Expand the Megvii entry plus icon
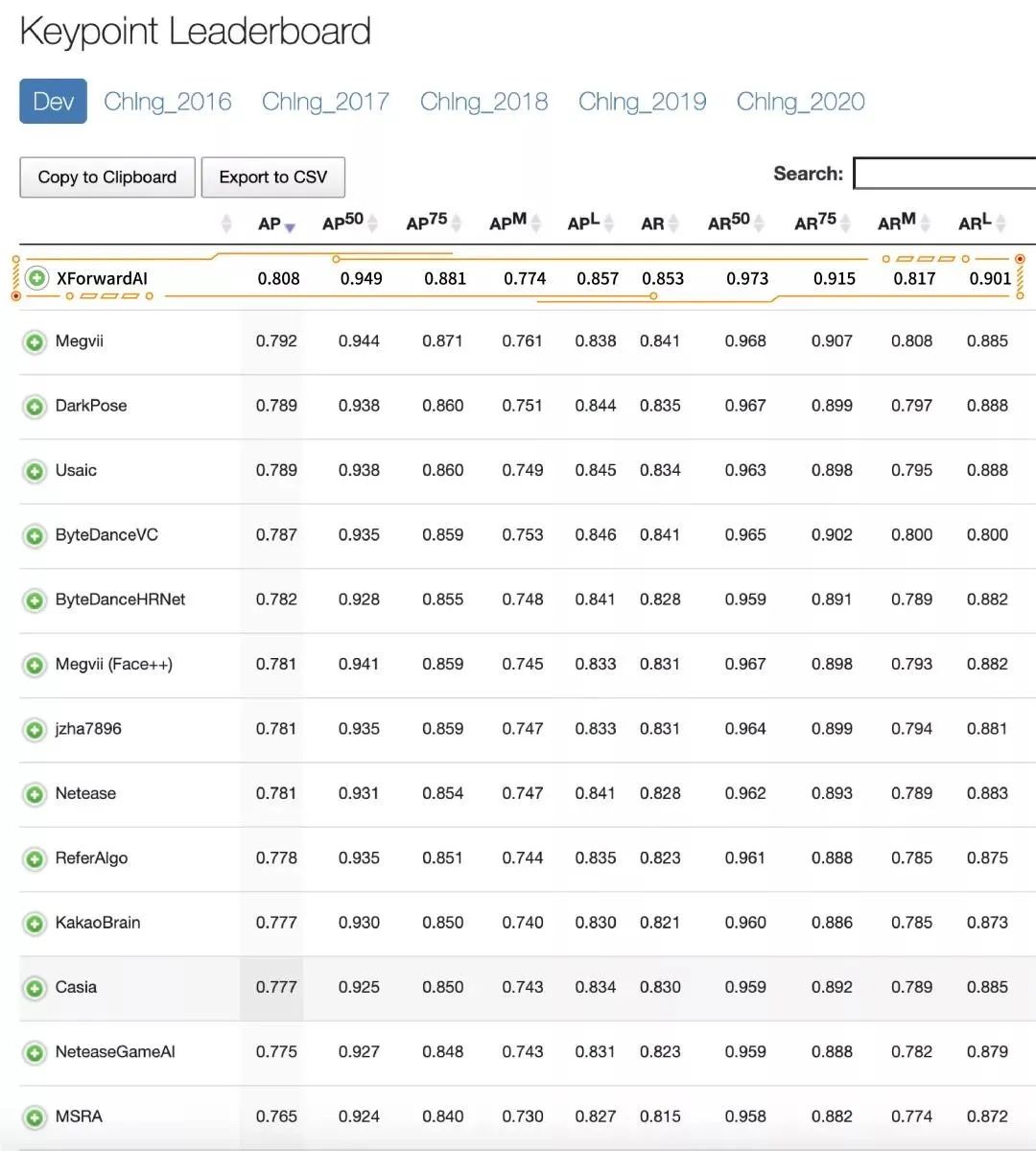1036x1151 pixels. (x=35, y=341)
